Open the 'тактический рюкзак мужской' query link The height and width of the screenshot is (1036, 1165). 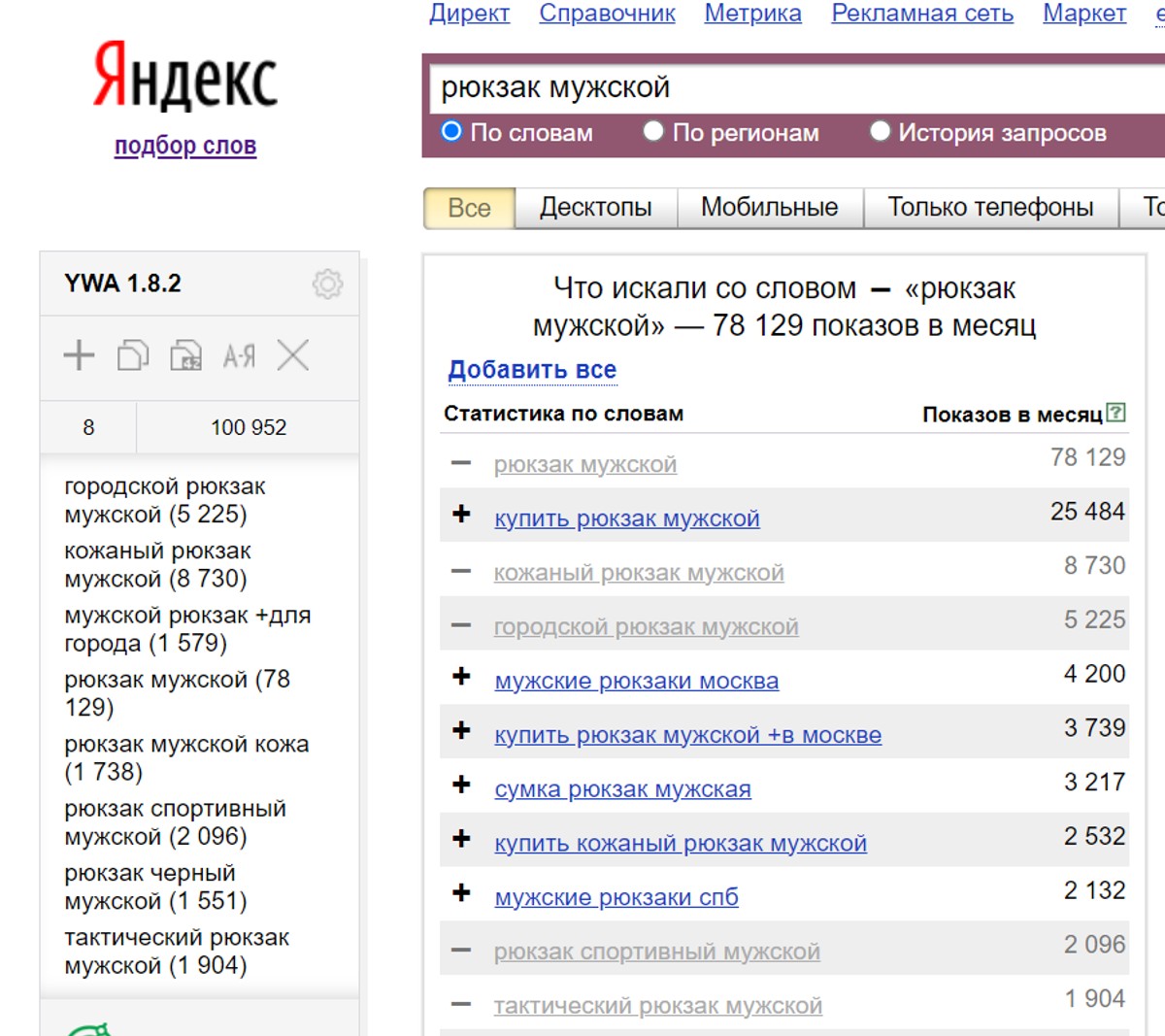point(658,1007)
